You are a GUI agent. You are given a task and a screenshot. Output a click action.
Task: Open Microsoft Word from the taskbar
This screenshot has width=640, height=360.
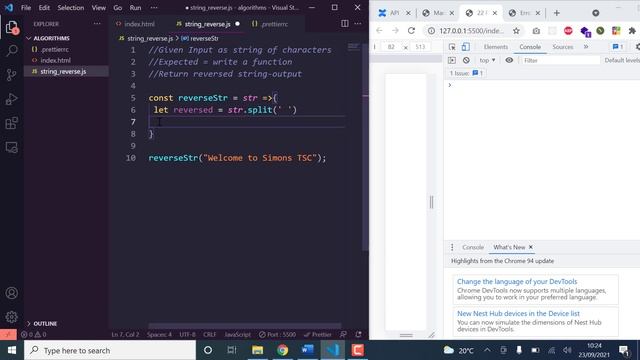(x=307, y=350)
